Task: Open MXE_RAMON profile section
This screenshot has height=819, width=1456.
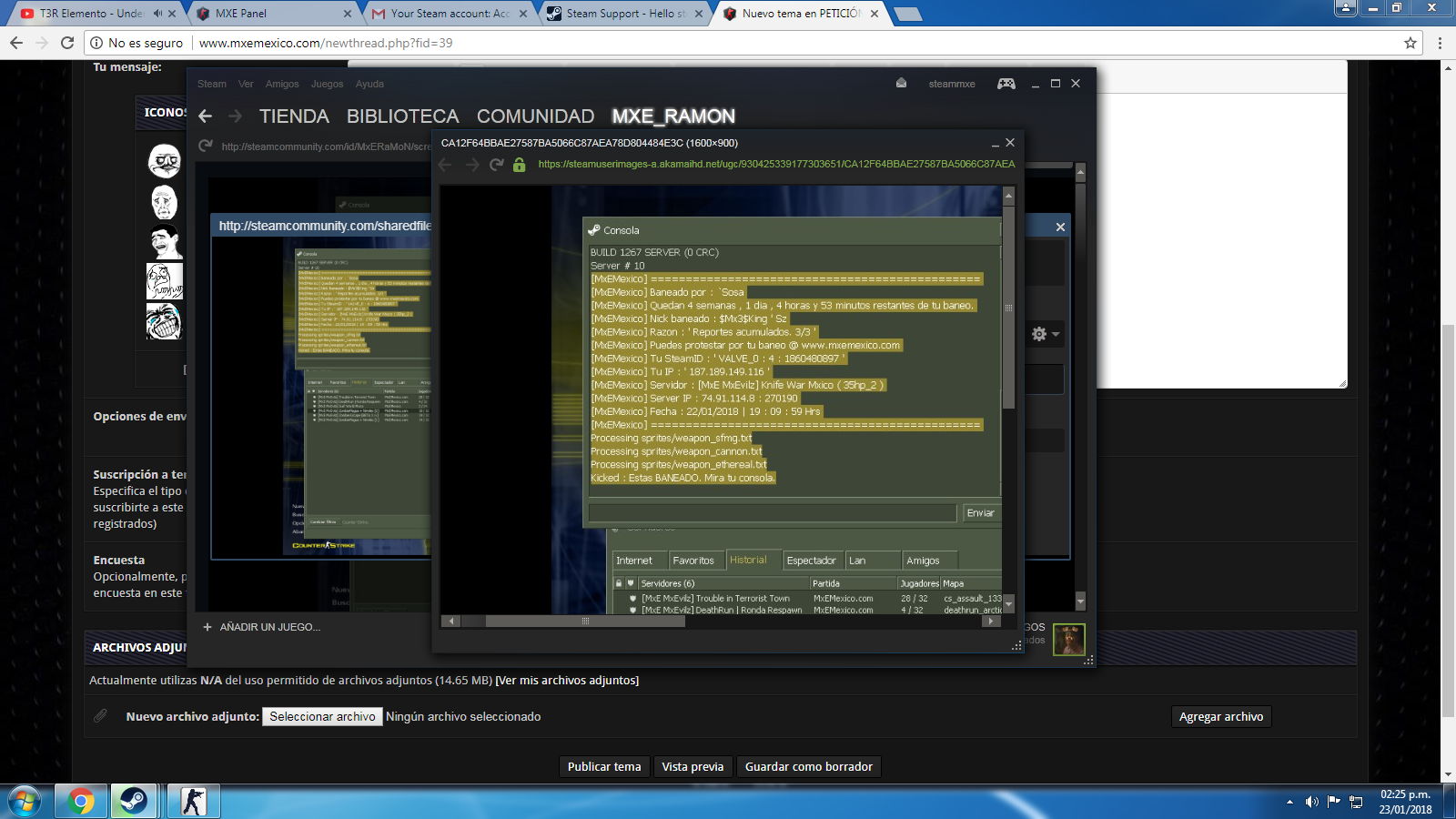Action: (673, 116)
